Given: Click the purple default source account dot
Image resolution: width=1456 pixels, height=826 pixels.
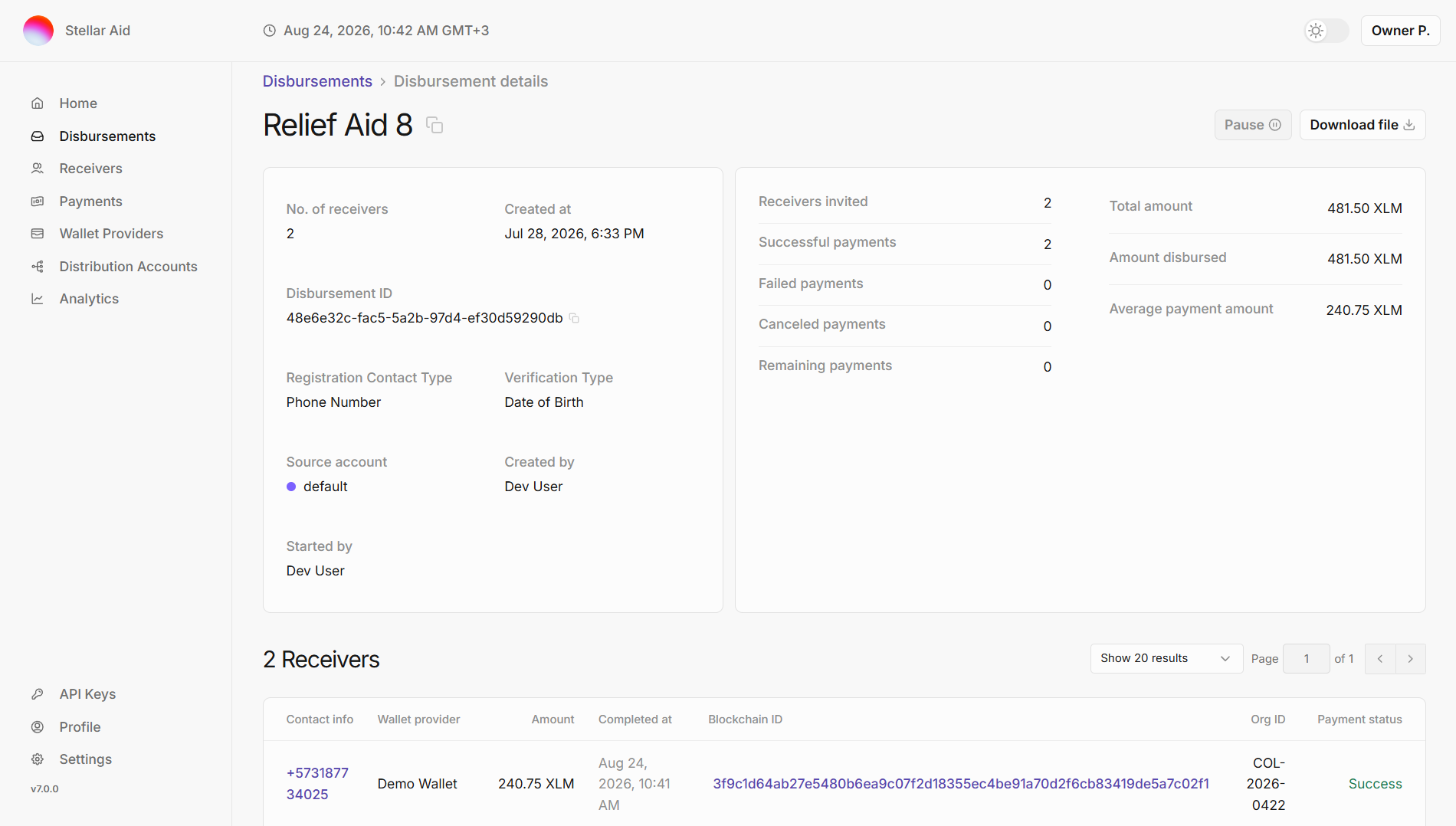Looking at the screenshot, I should click(291, 487).
